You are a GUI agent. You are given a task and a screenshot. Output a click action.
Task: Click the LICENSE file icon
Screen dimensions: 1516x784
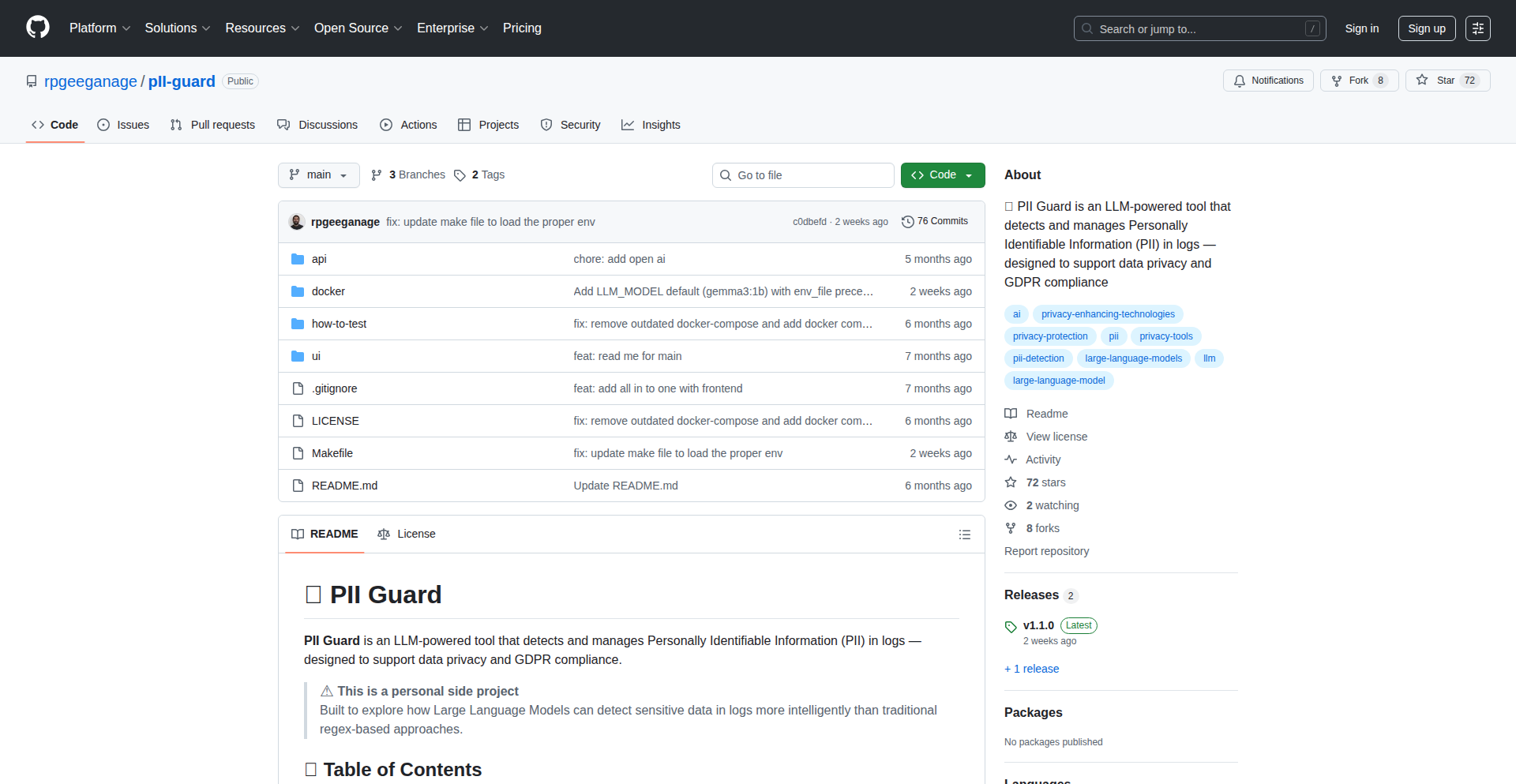click(x=298, y=421)
